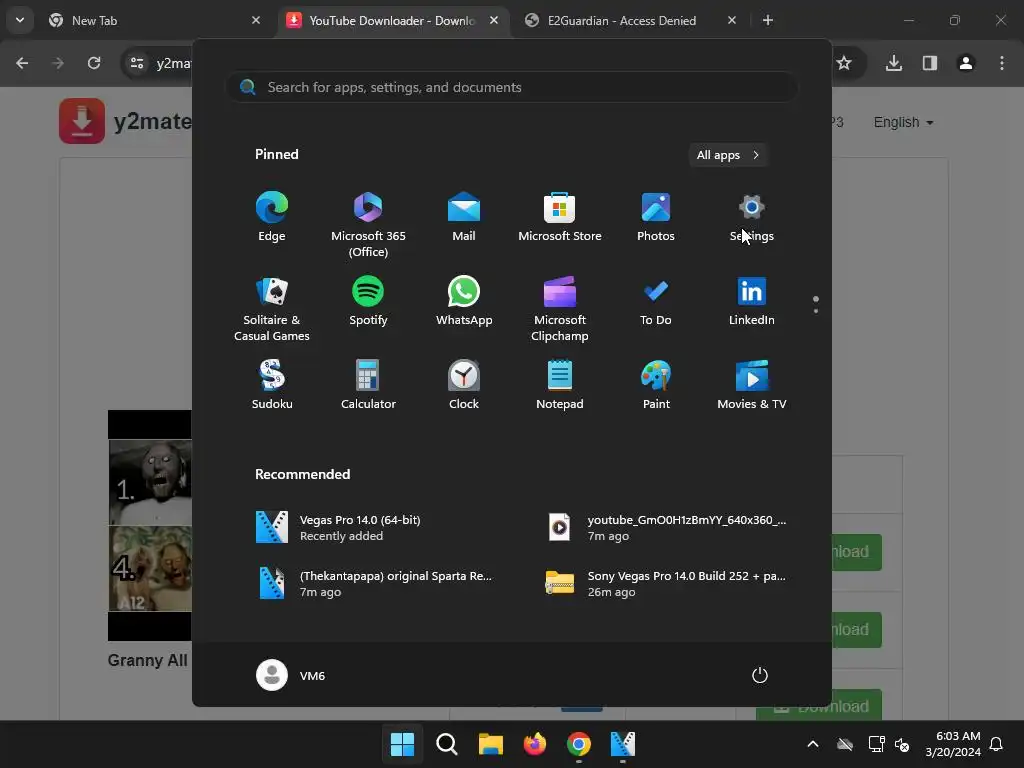
Task: Close the New Tab tab
Action: [x=256, y=20]
